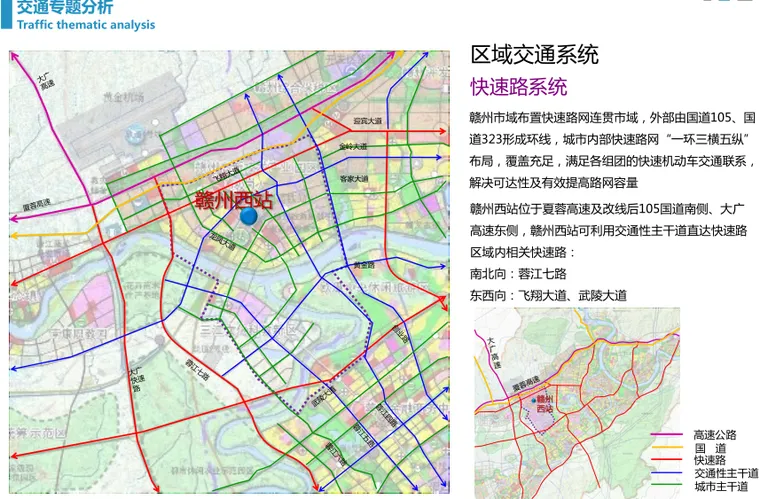
Task: Click the purple 快速路系统 subheading
Action: (519, 87)
